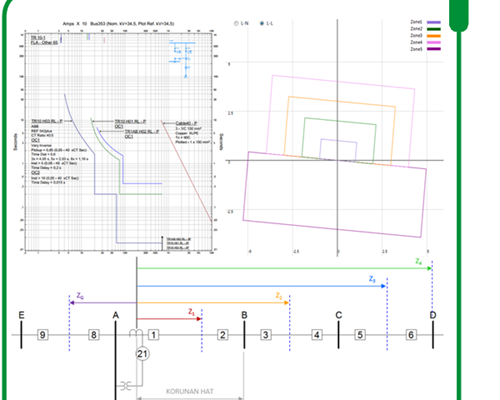Select breaker box number 9
The height and width of the screenshot is (400, 500).
coord(43,335)
